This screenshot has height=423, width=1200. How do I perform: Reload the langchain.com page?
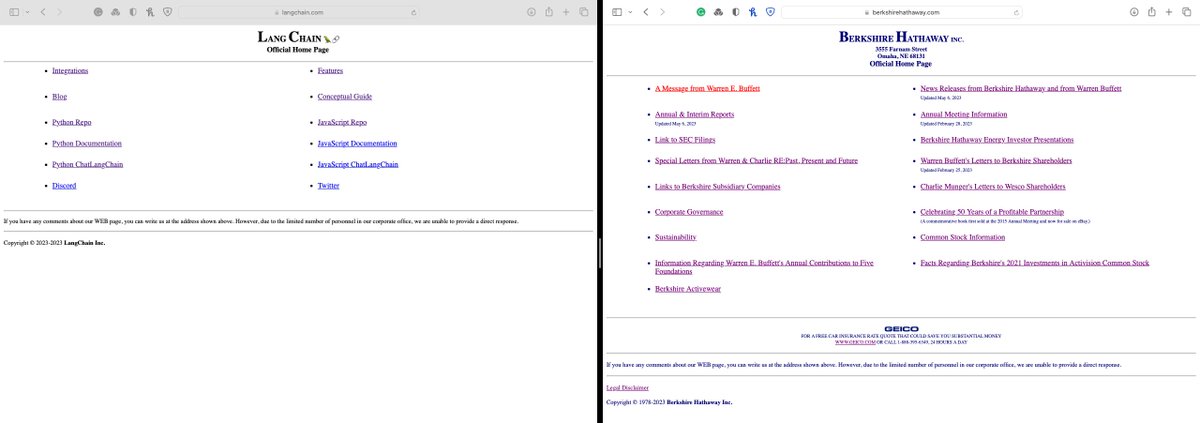tap(413, 12)
